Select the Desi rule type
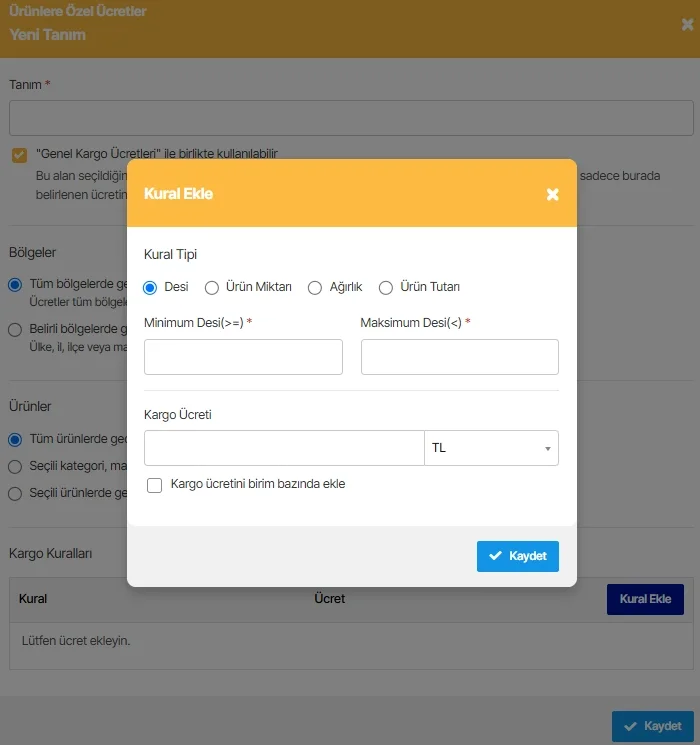The height and width of the screenshot is (745, 700). (150, 287)
